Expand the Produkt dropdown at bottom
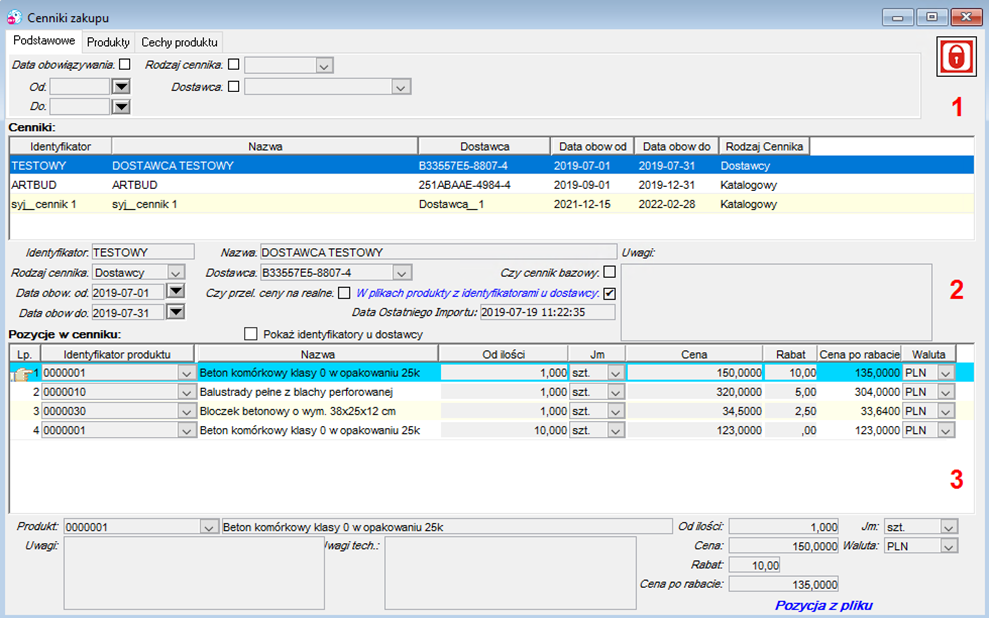Viewport: 989px width, 618px height. [208, 527]
